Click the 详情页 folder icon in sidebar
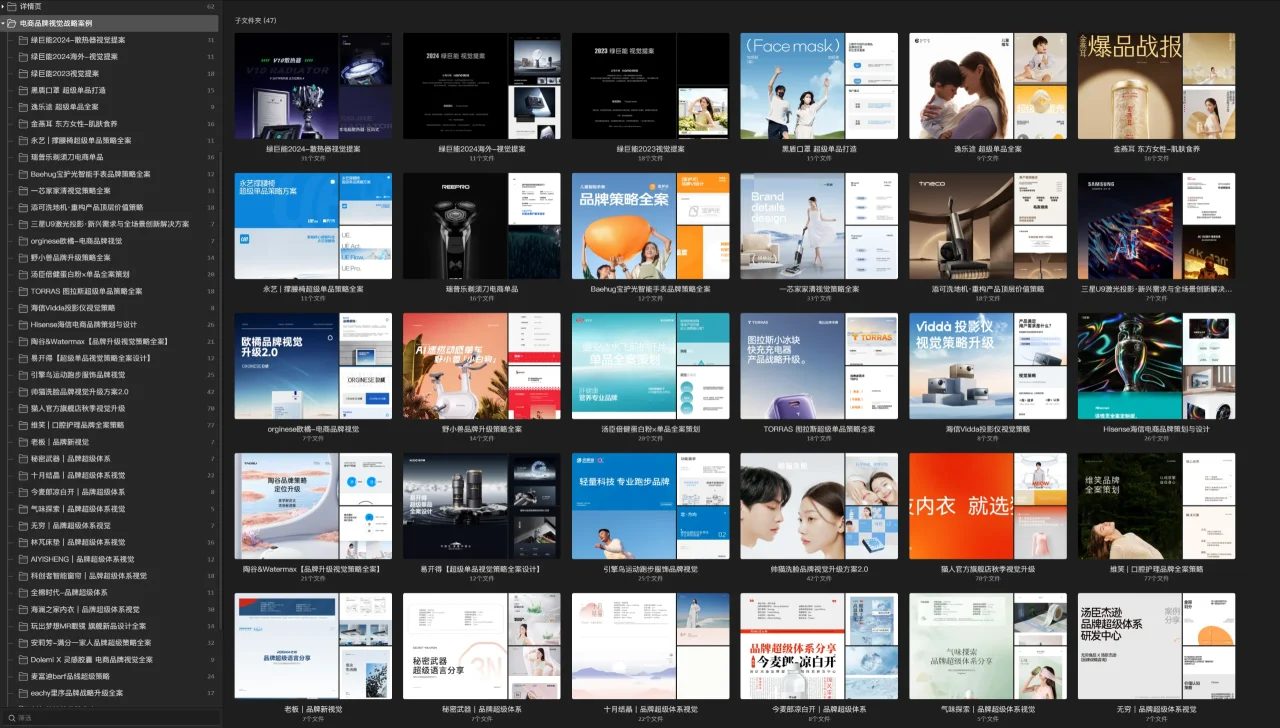The height and width of the screenshot is (728, 1280). pyautogui.click(x=12, y=6)
